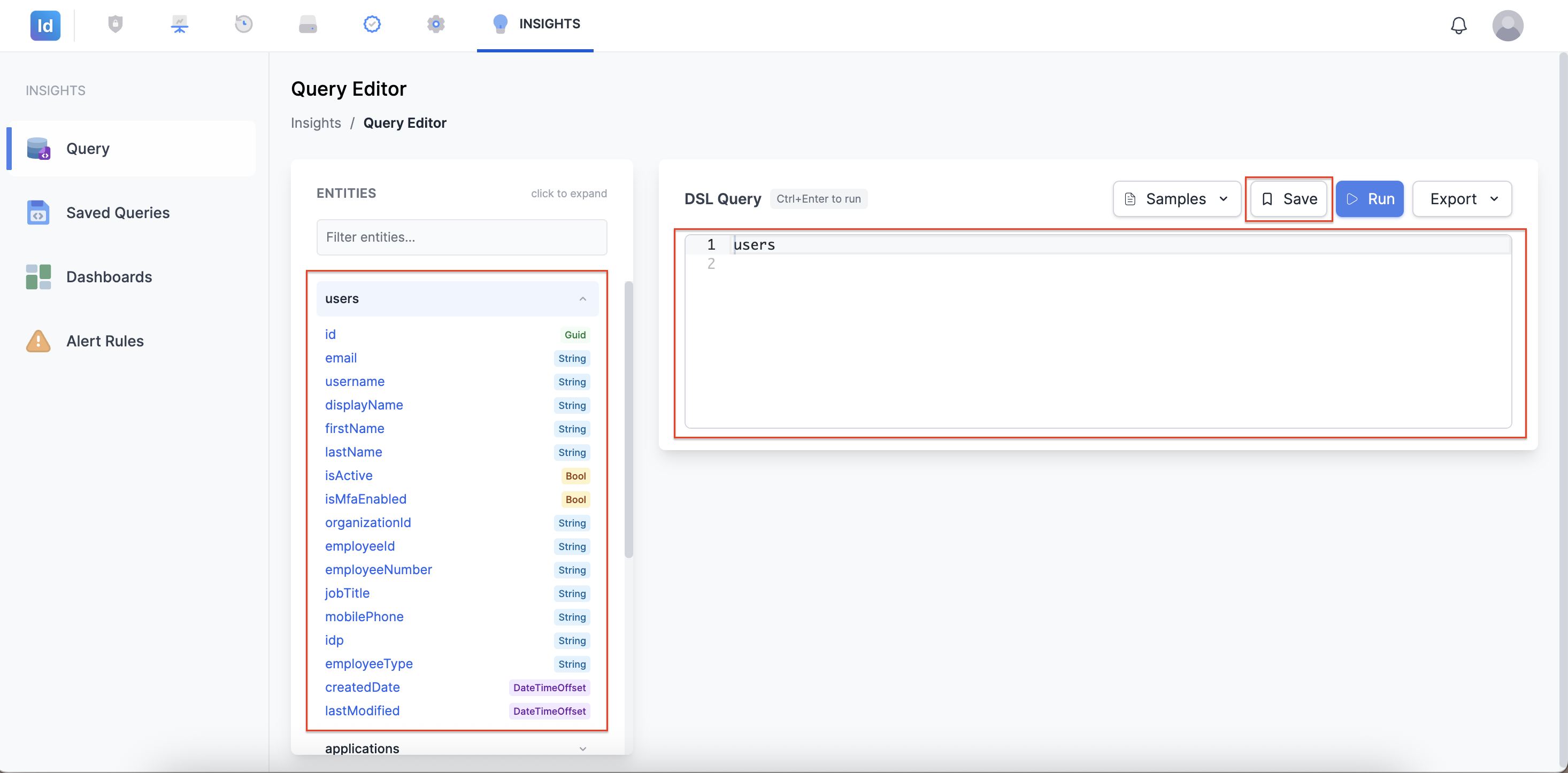The width and height of the screenshot is (1568, 773).
Task: Save the current query
Action: pyautogui.click(x=1289, y=198)
